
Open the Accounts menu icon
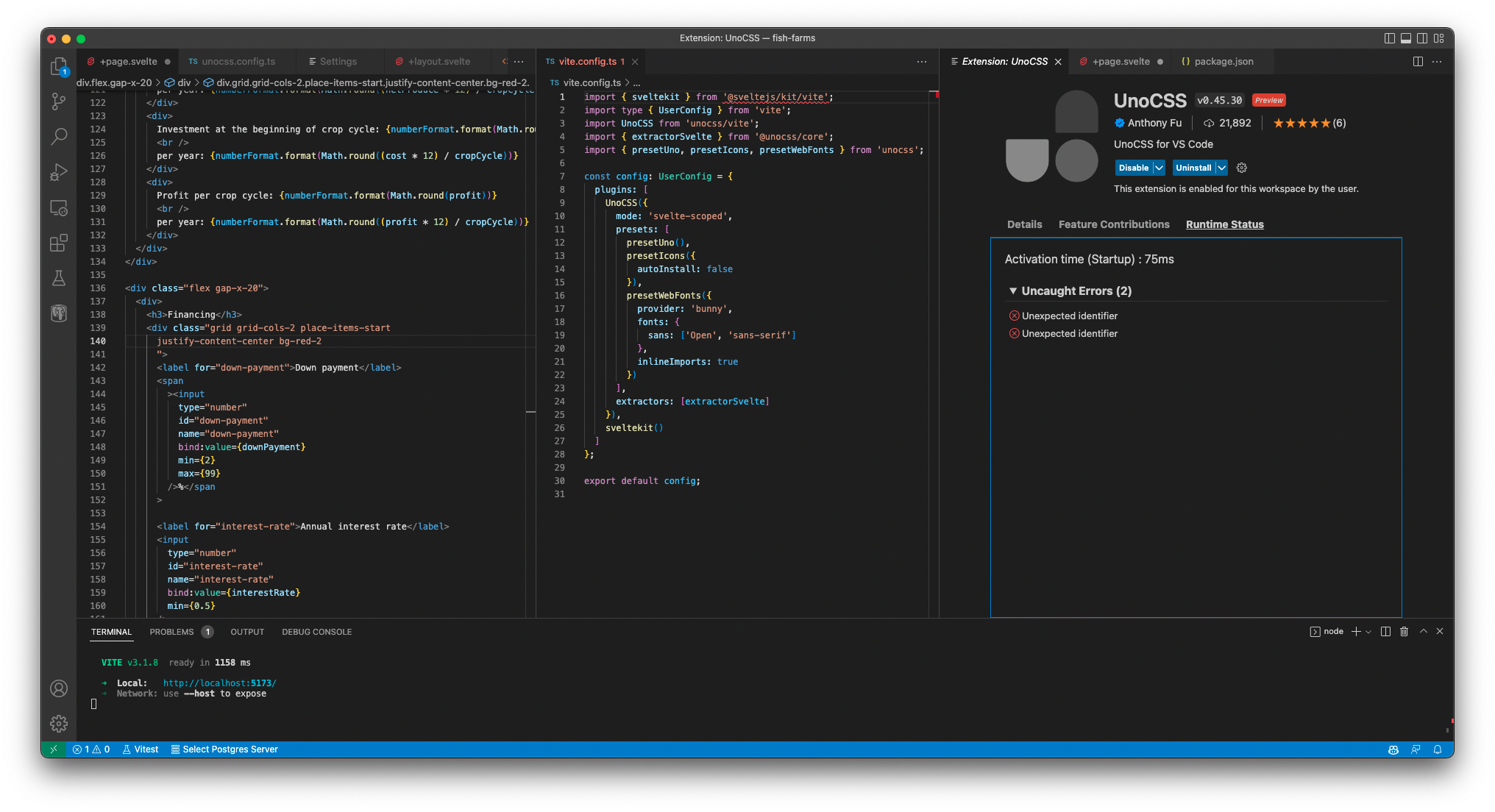click(59, 688)
